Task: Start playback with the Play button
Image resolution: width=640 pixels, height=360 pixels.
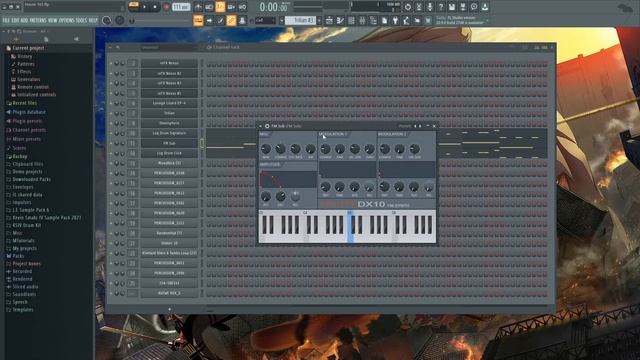Action: 144,7
